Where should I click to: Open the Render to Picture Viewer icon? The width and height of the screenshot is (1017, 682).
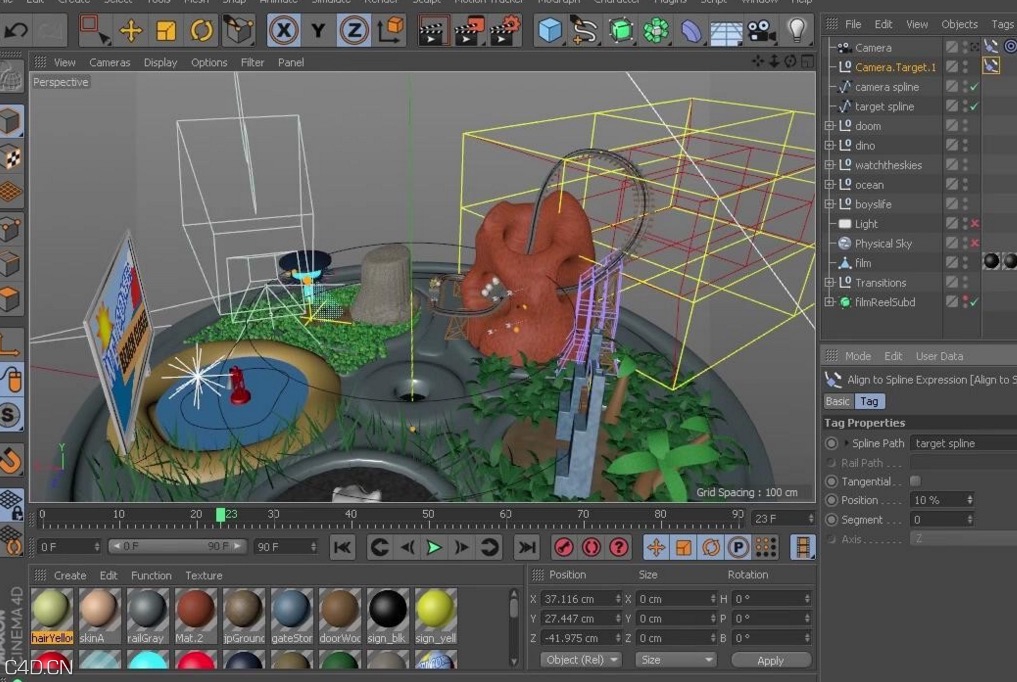click(x=468, y=30)
